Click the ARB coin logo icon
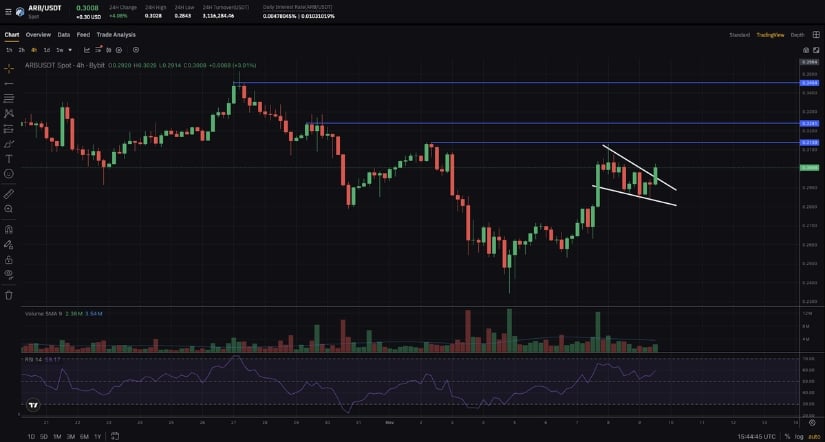Screen dimensions: 825x442 pyautogui.click(x=20, y=12)
